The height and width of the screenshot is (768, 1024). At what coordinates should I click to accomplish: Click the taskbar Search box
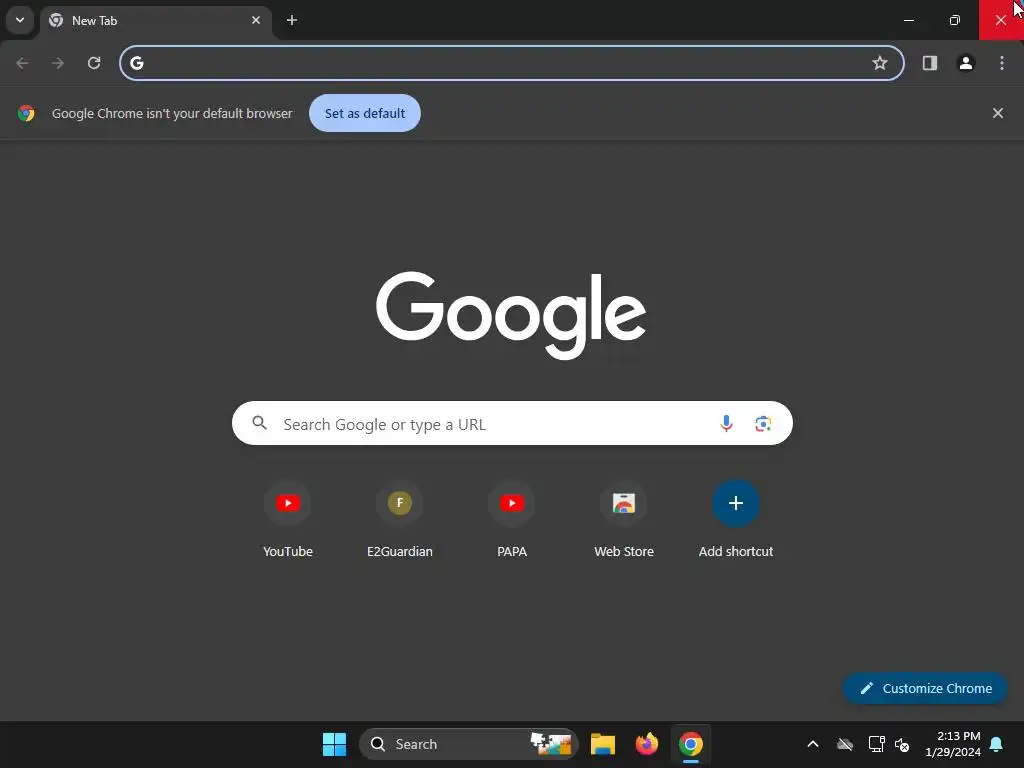click(468, 744)
